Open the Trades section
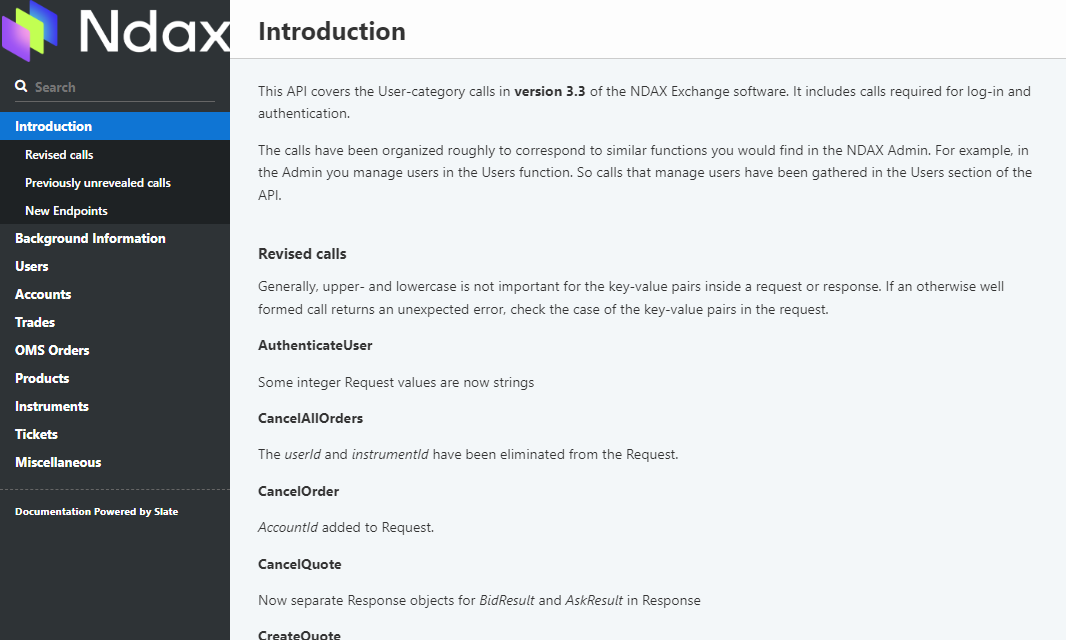Image resolution: width=1066 pixels, height=640 pixels. pyautogui.click(x=35, y=322)
